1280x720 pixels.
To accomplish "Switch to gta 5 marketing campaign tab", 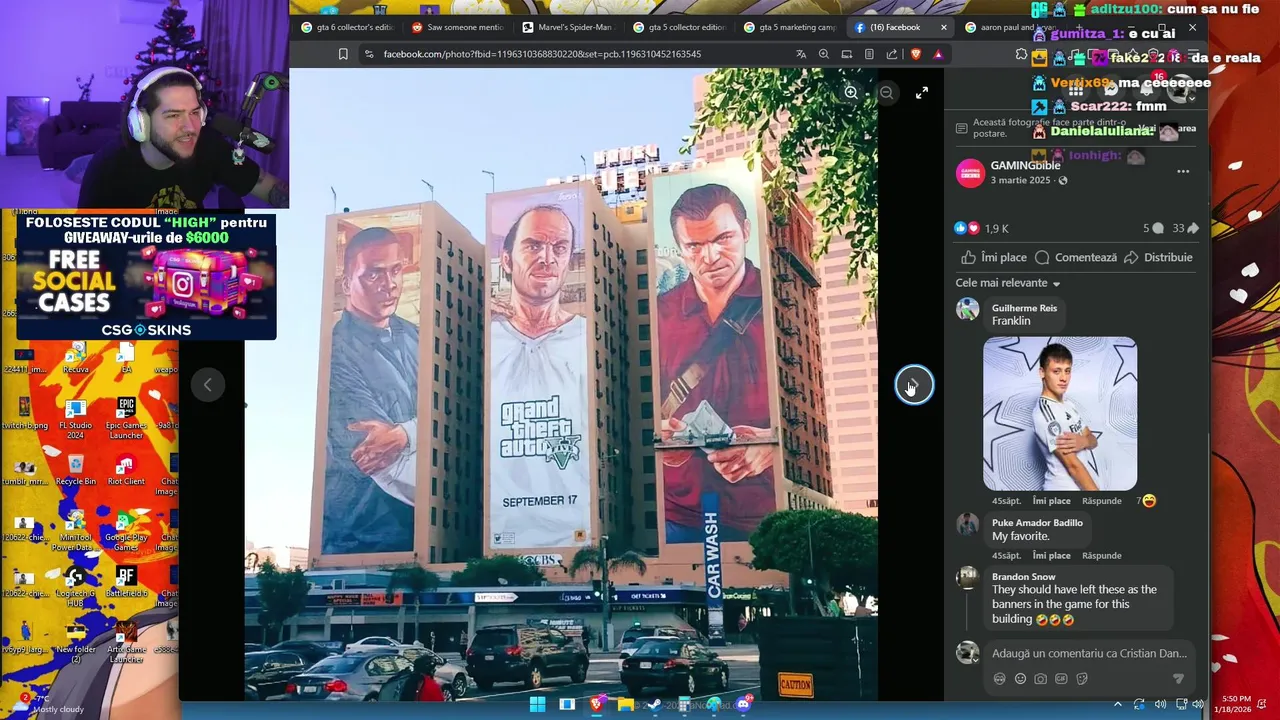I will coord(790,27).
